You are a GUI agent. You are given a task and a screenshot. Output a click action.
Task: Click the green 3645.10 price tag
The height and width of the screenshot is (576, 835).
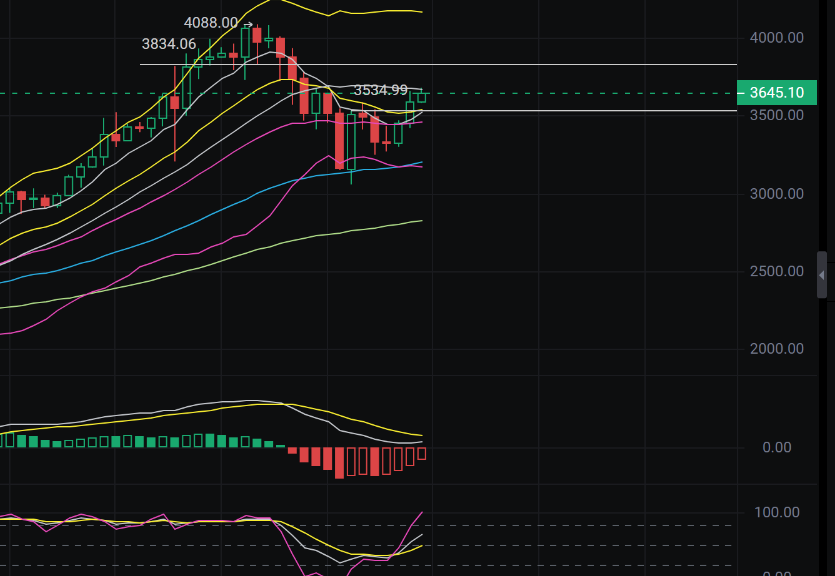click(777, 92)
